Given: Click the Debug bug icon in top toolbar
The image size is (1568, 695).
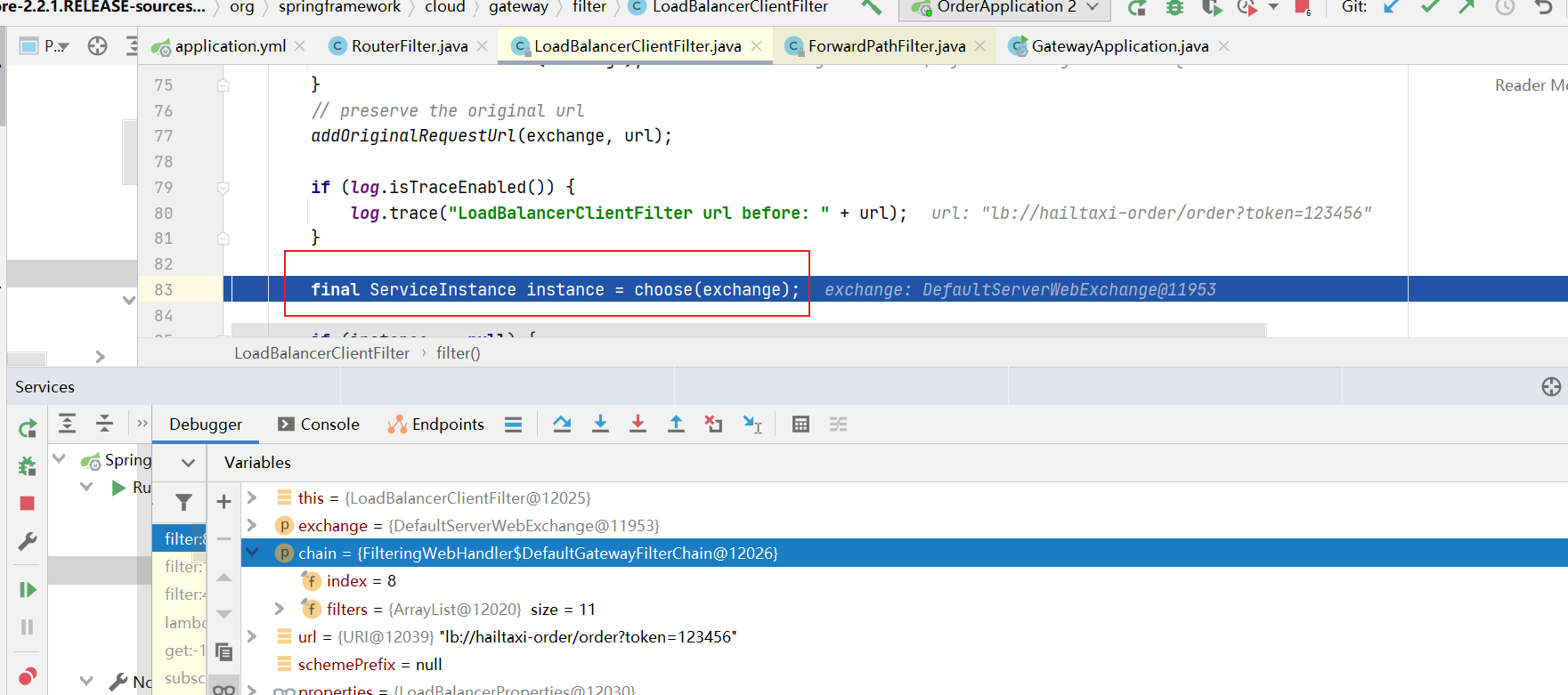Looking at the screenshot, I should coord(1175,8).
